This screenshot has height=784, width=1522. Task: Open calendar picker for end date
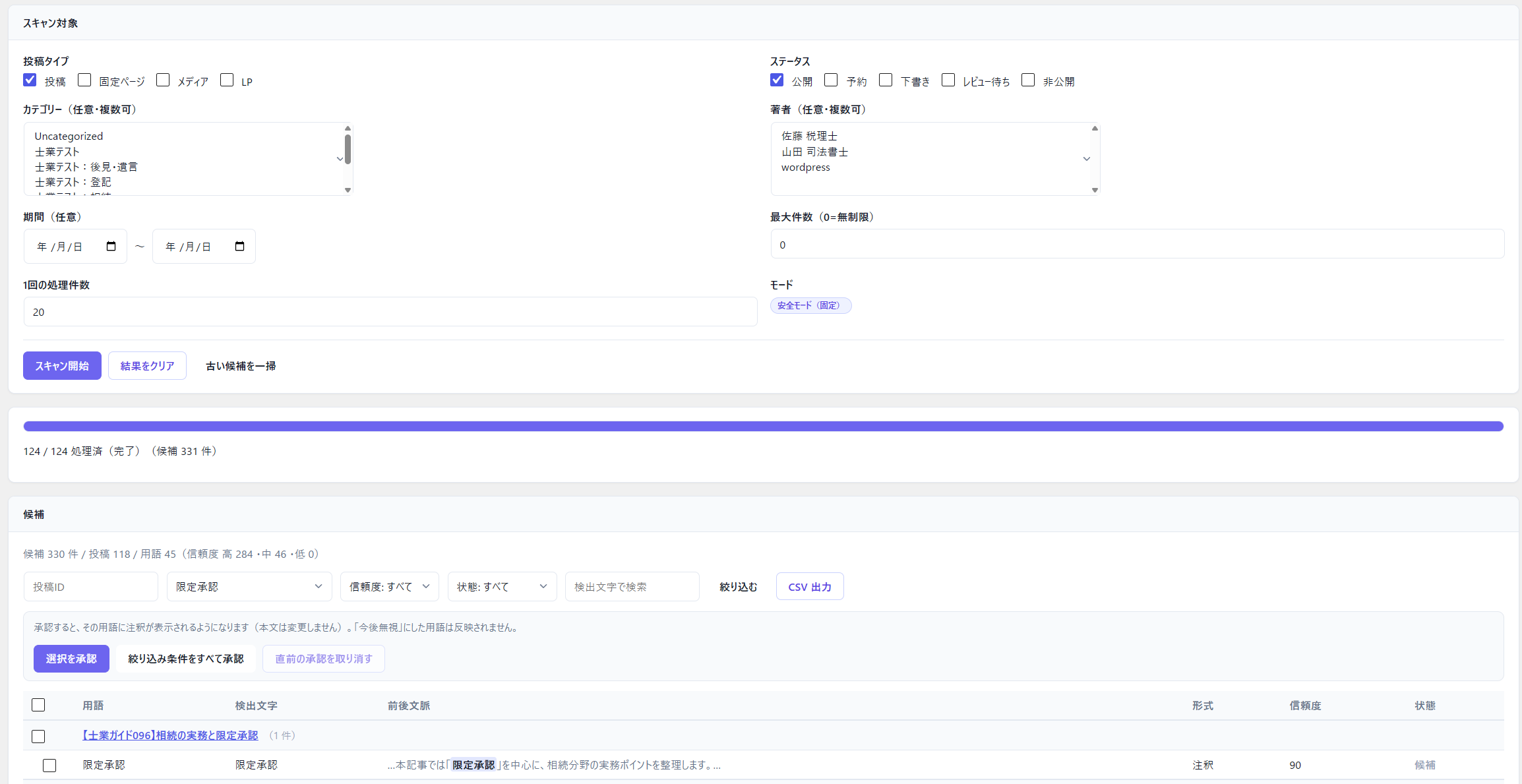pyautogui.click(x=239, y=247)
